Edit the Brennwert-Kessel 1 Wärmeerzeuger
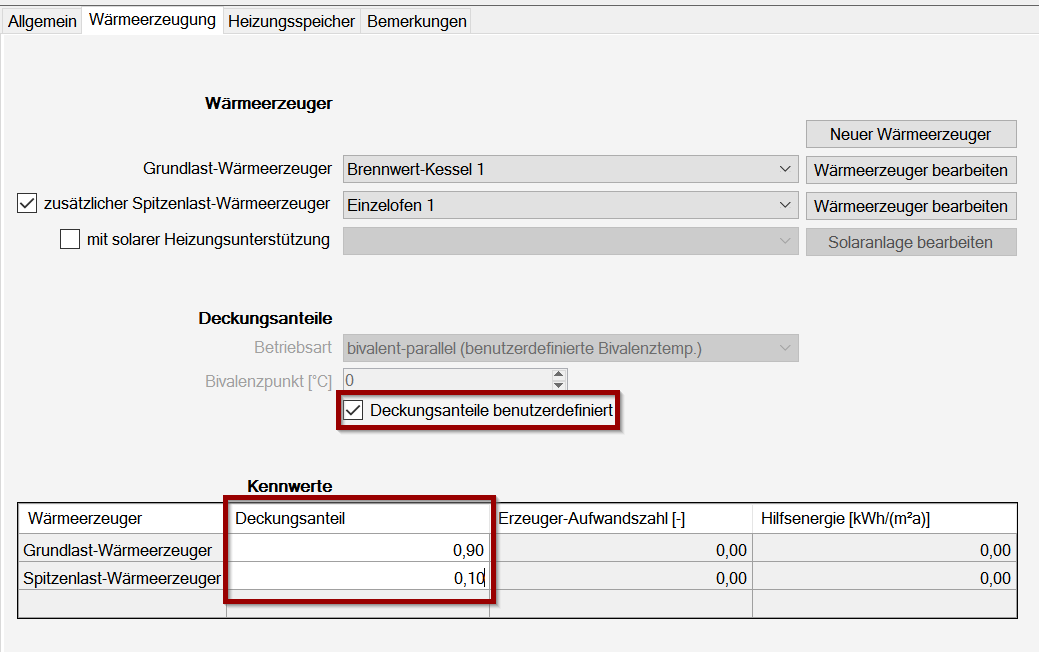The width and height of the screenshot is (1039, 652). (910, 170)
